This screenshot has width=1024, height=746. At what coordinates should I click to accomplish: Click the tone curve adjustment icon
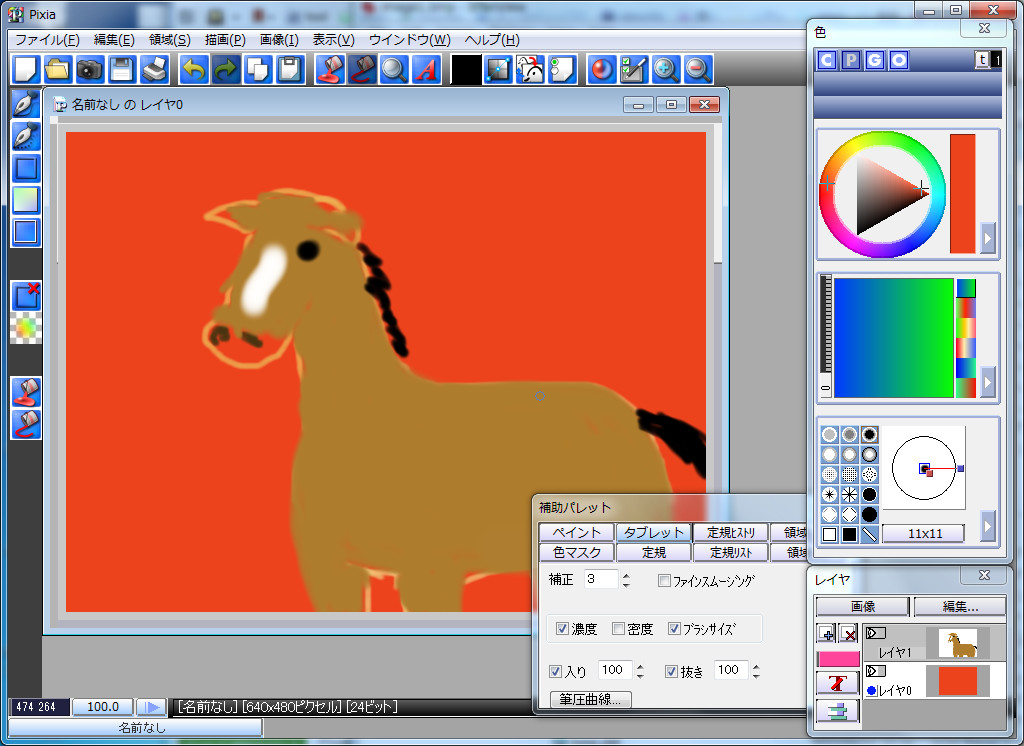click(x=498, y=69)
